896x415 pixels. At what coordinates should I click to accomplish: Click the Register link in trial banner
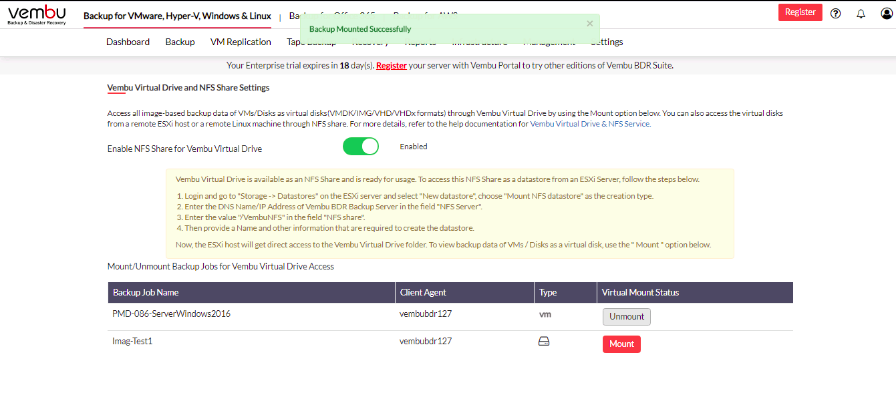(391, 66)
